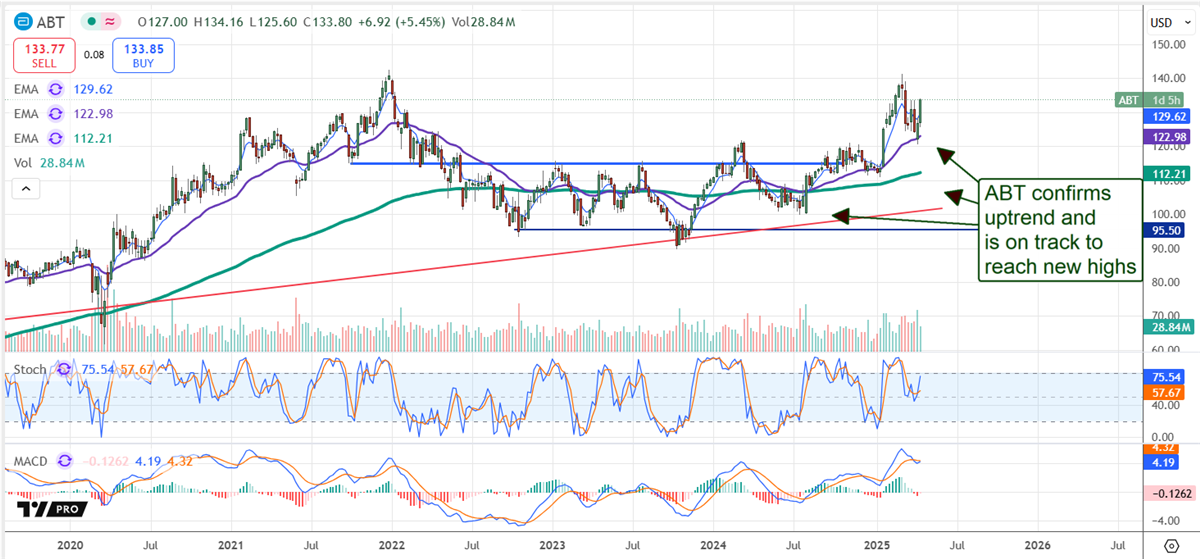Click the green market status dot
Screen dimensions: 1200x559
92,21
